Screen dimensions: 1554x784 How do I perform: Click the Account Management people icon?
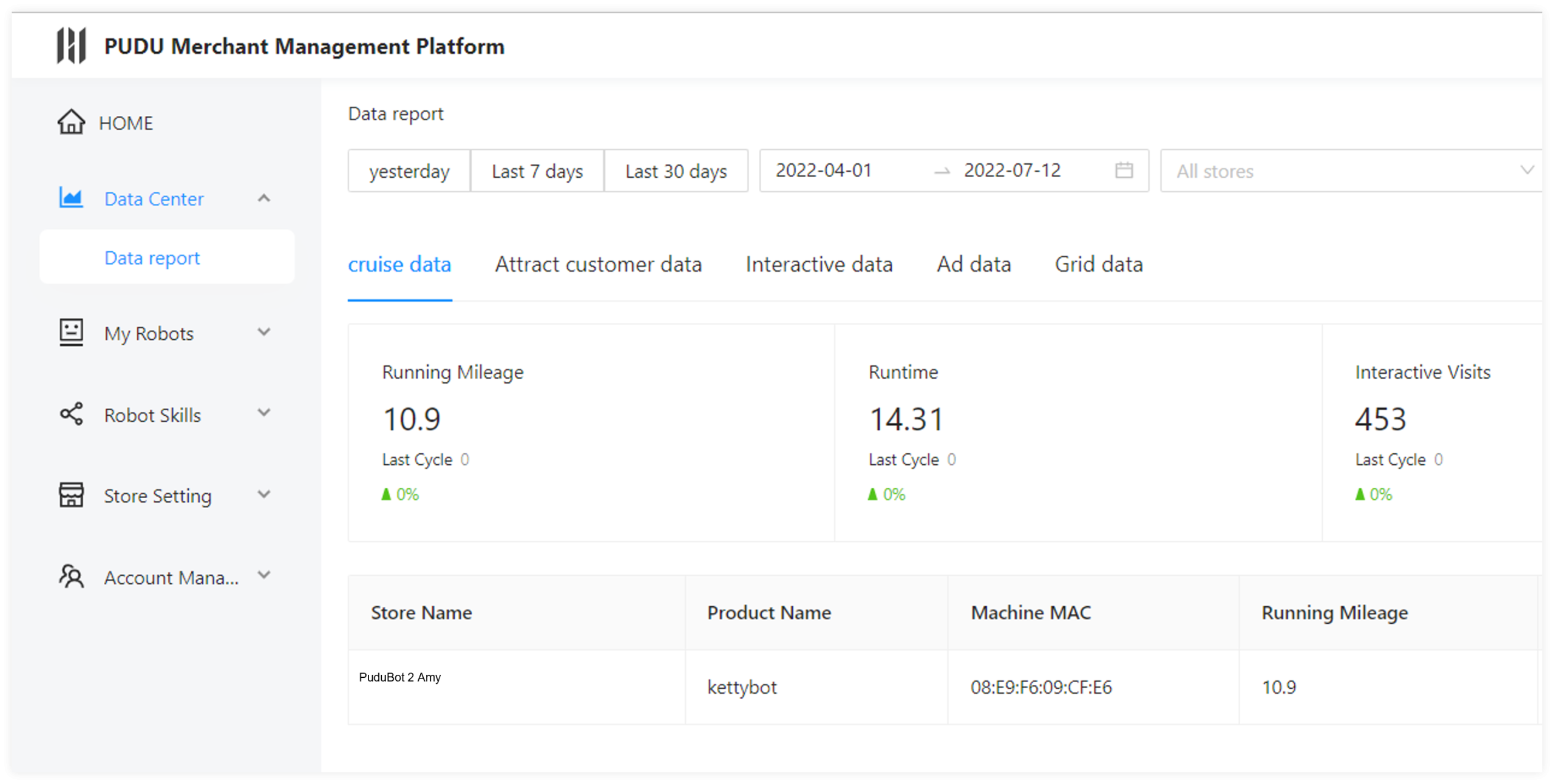[71, 576]
